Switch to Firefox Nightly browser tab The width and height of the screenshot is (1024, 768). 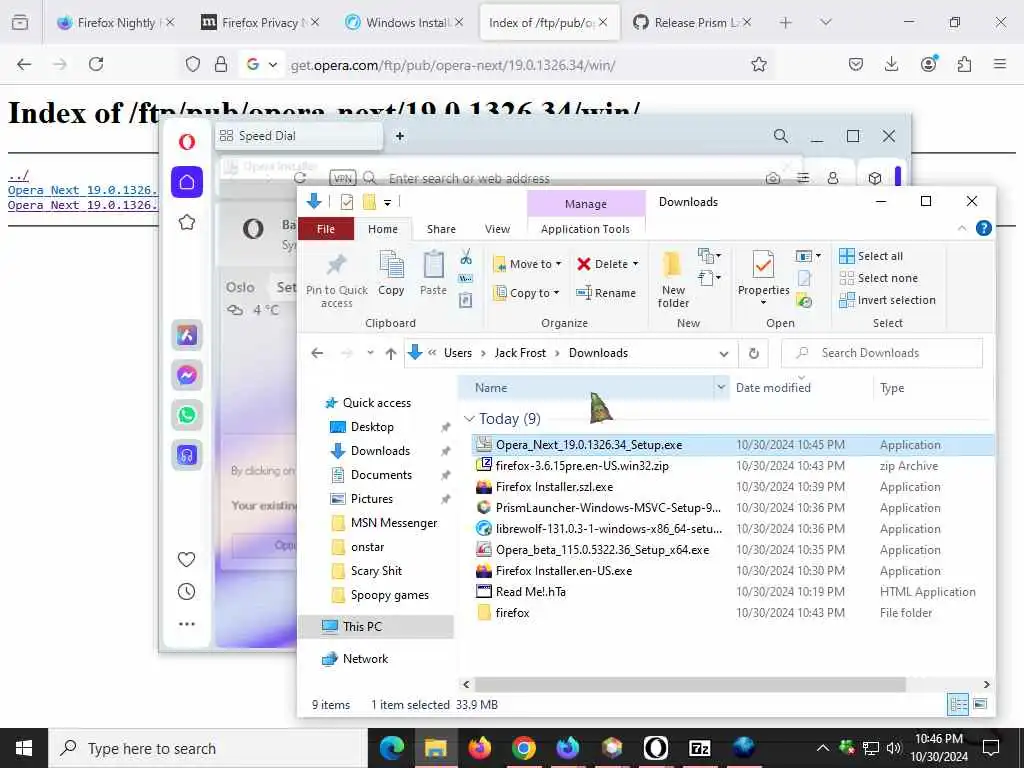point(115,22)
